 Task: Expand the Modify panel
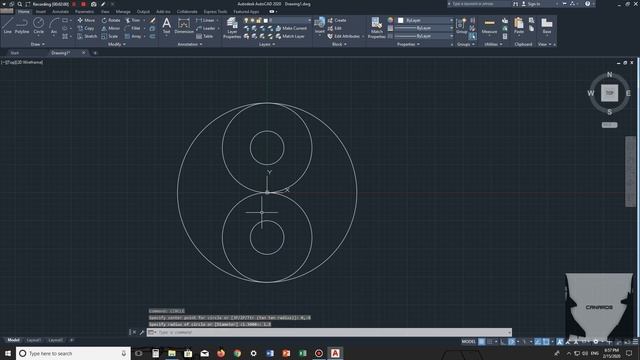tap(116, 44)
